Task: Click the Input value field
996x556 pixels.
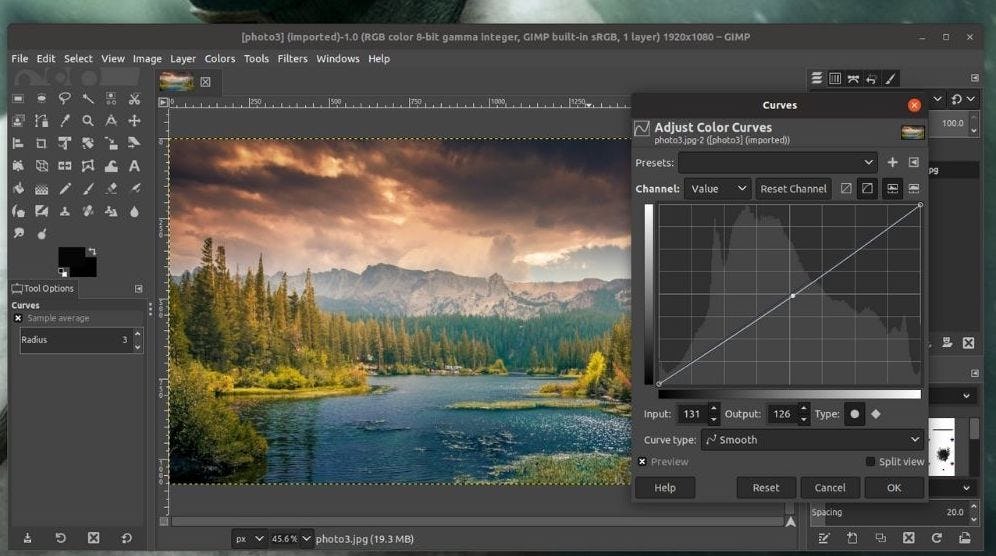Action: click(x=691, y=414)
